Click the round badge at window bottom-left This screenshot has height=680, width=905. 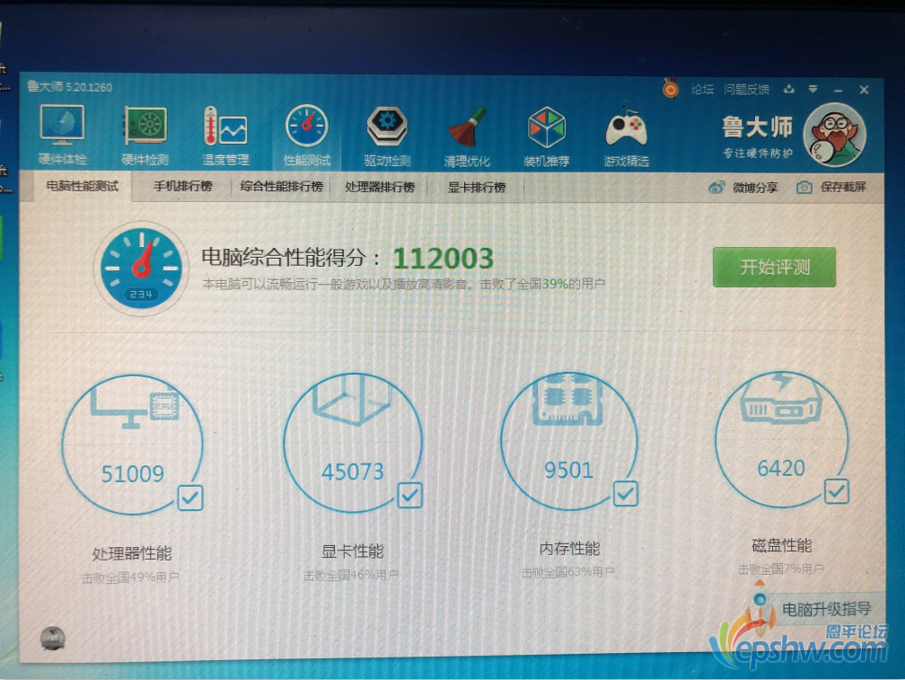pyautogui.click(x=53, y=638)
